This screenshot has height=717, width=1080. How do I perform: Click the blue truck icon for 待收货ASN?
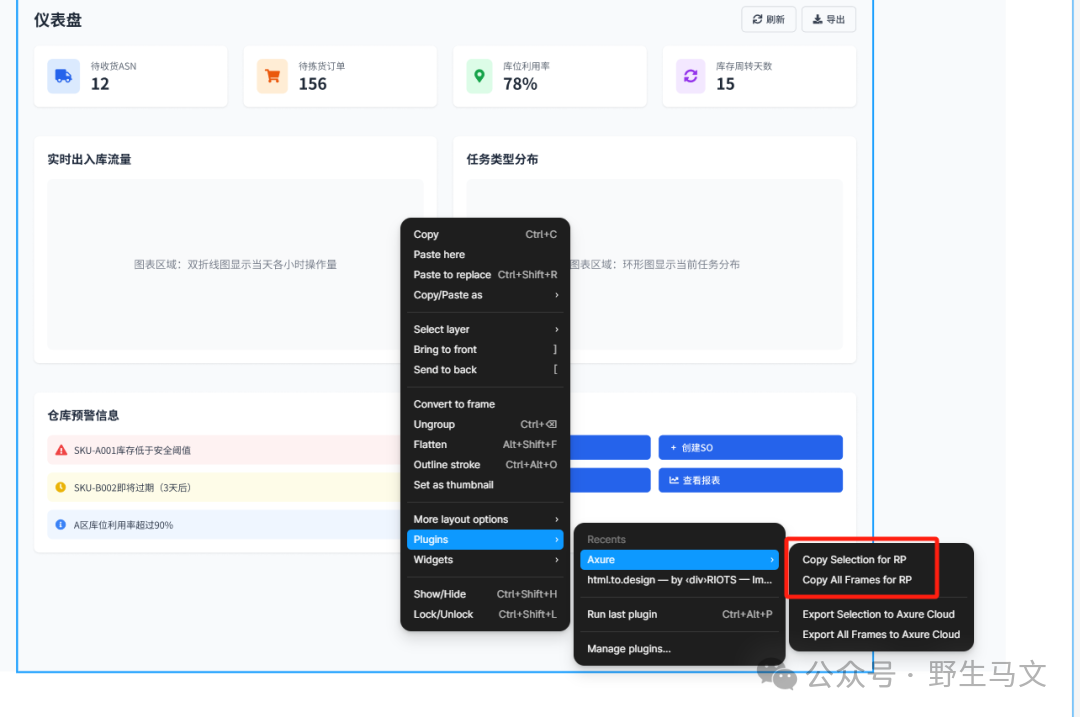pyautogui.click(x=64, y=76)
